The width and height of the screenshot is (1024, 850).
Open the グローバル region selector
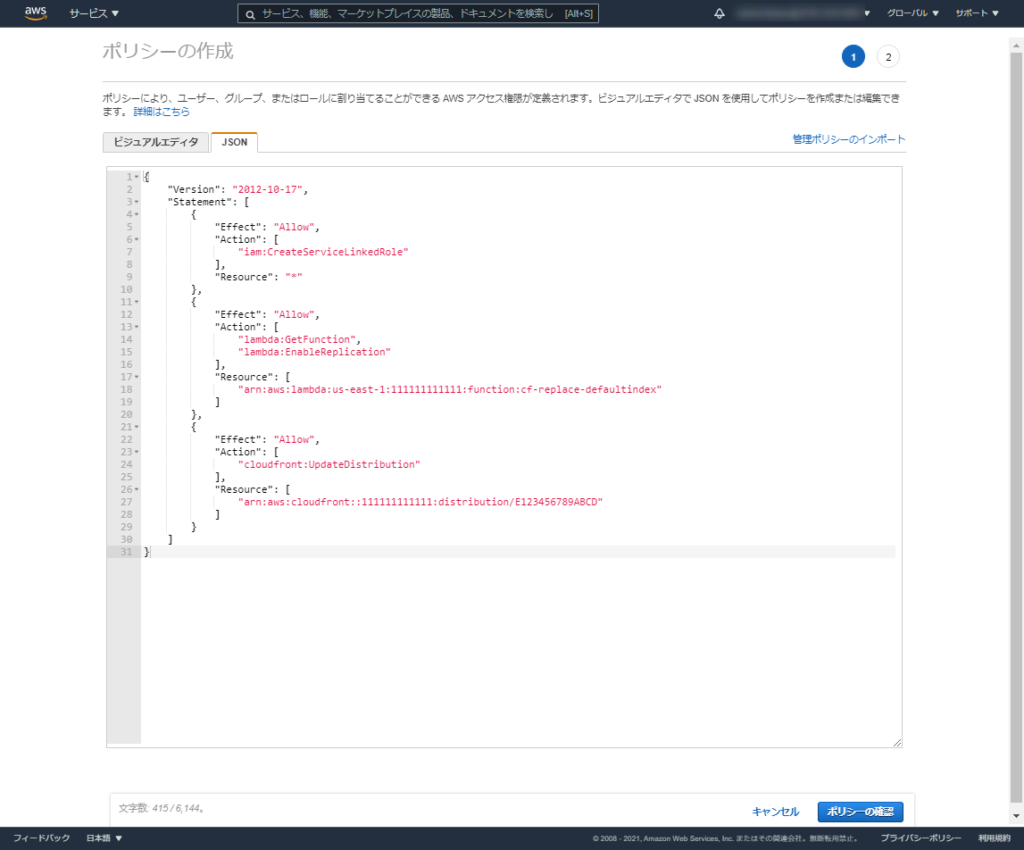pyautogui.click(x=911, y=13)
